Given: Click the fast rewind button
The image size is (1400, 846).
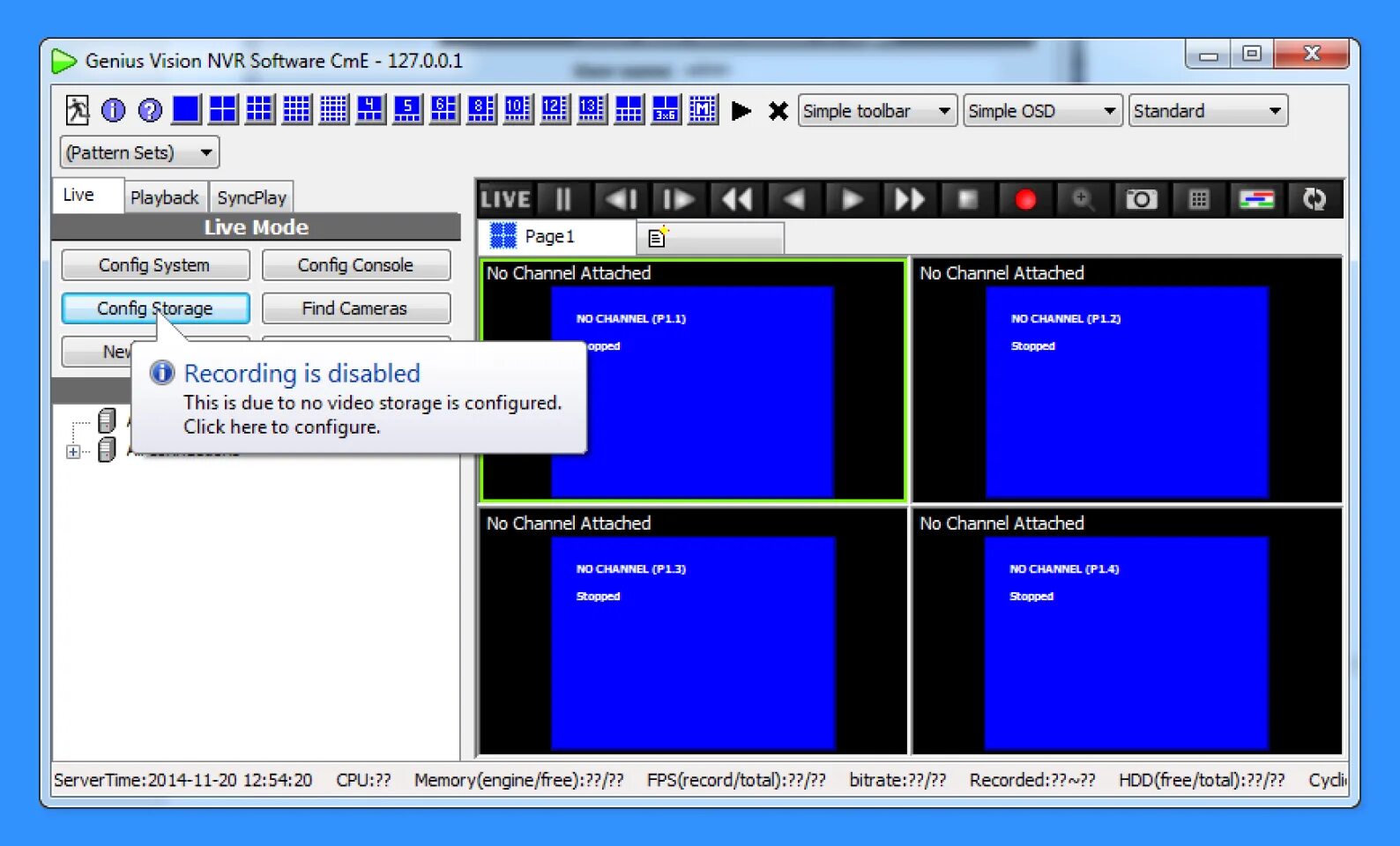Looking at the screenshot, I should pyautogui.click(x=736, y=199).
